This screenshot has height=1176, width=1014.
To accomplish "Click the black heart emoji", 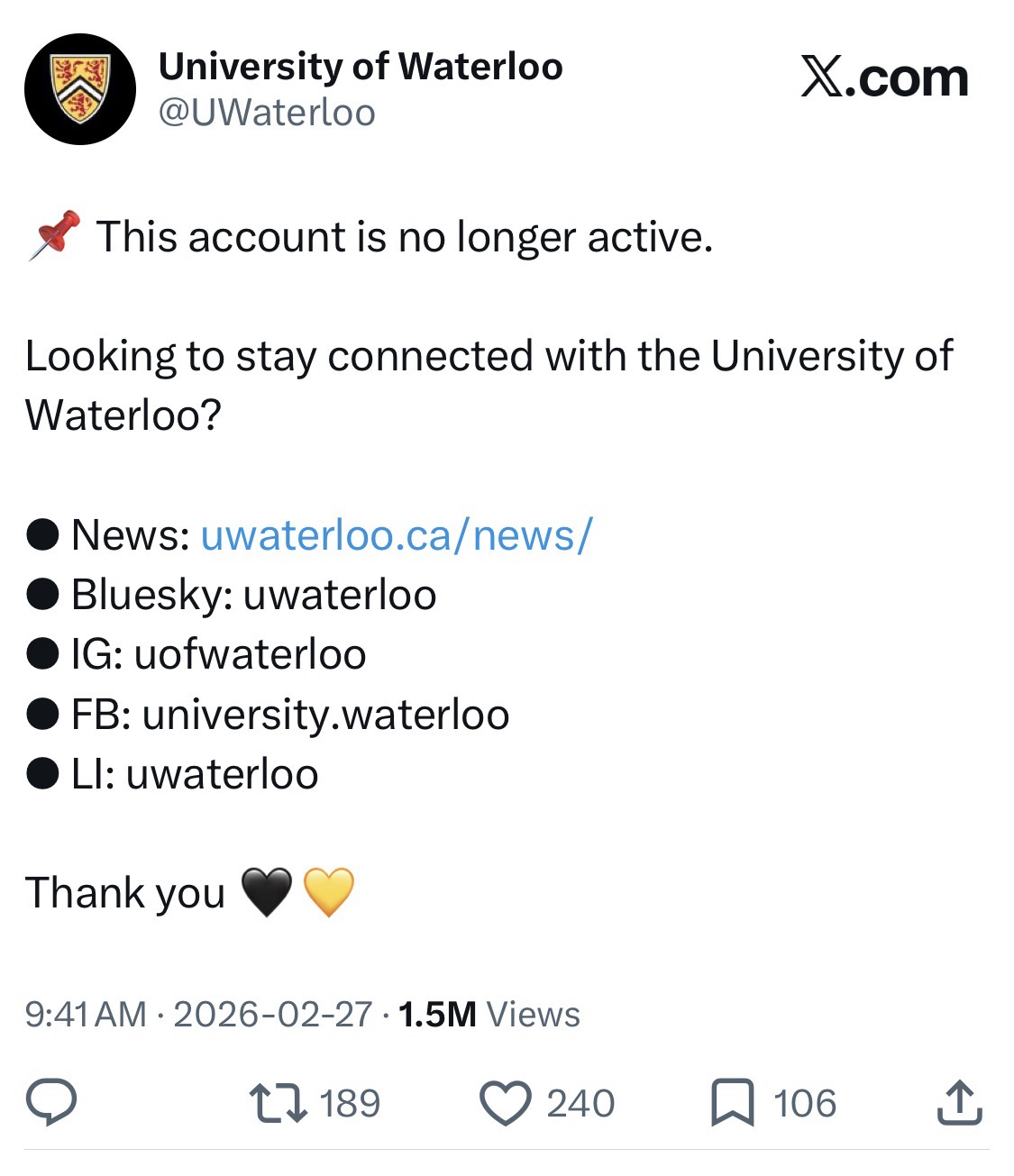I will point(267,892).
